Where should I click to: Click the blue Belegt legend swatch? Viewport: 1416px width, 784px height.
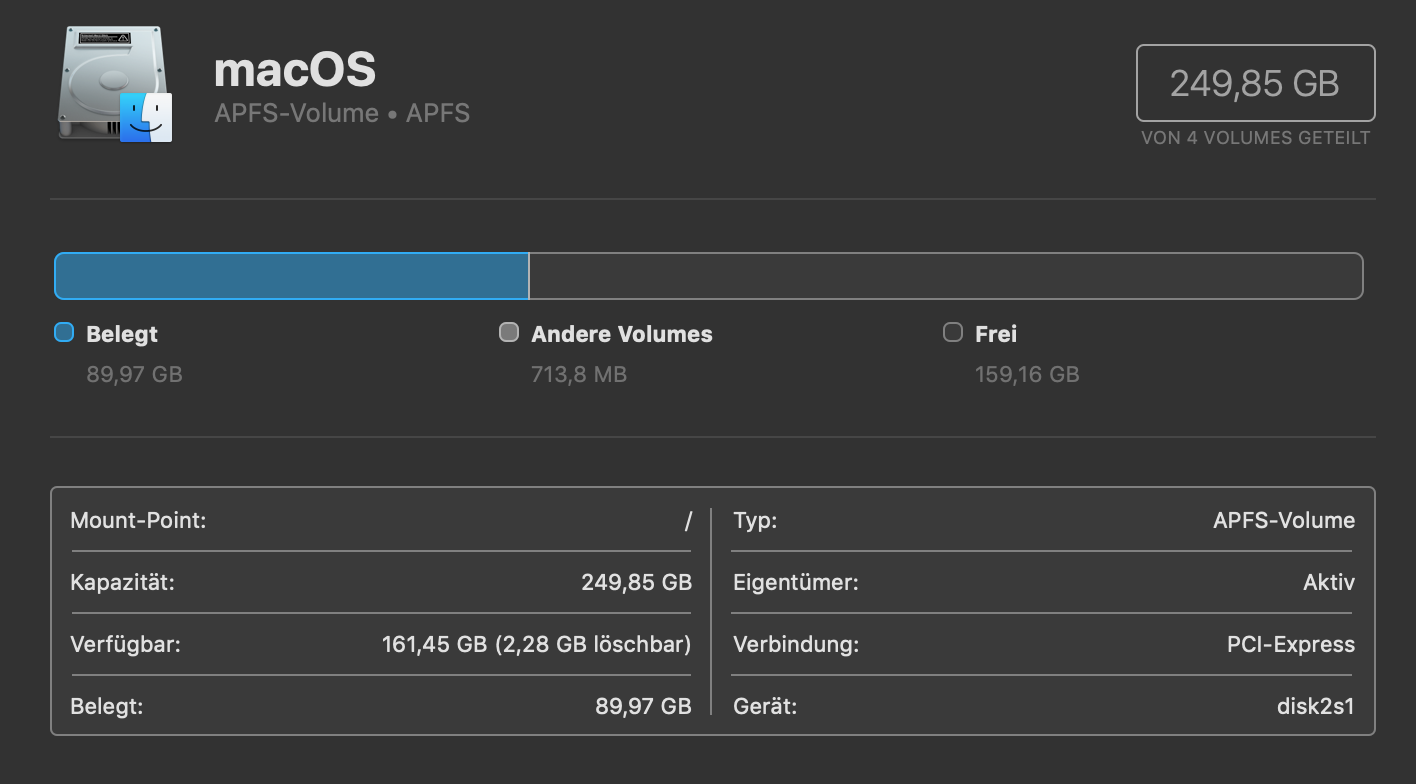[64, 333]
